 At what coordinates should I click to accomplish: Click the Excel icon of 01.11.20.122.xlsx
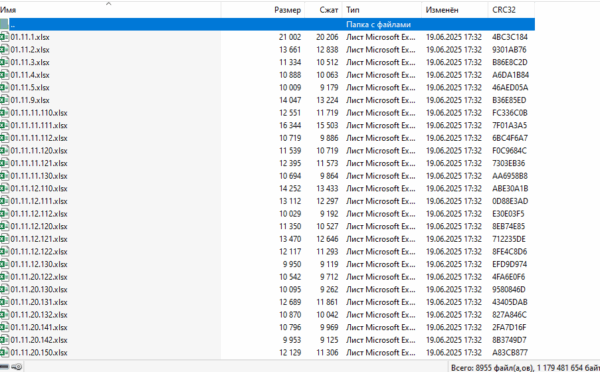pyautogui.click(x=4, y=277)
